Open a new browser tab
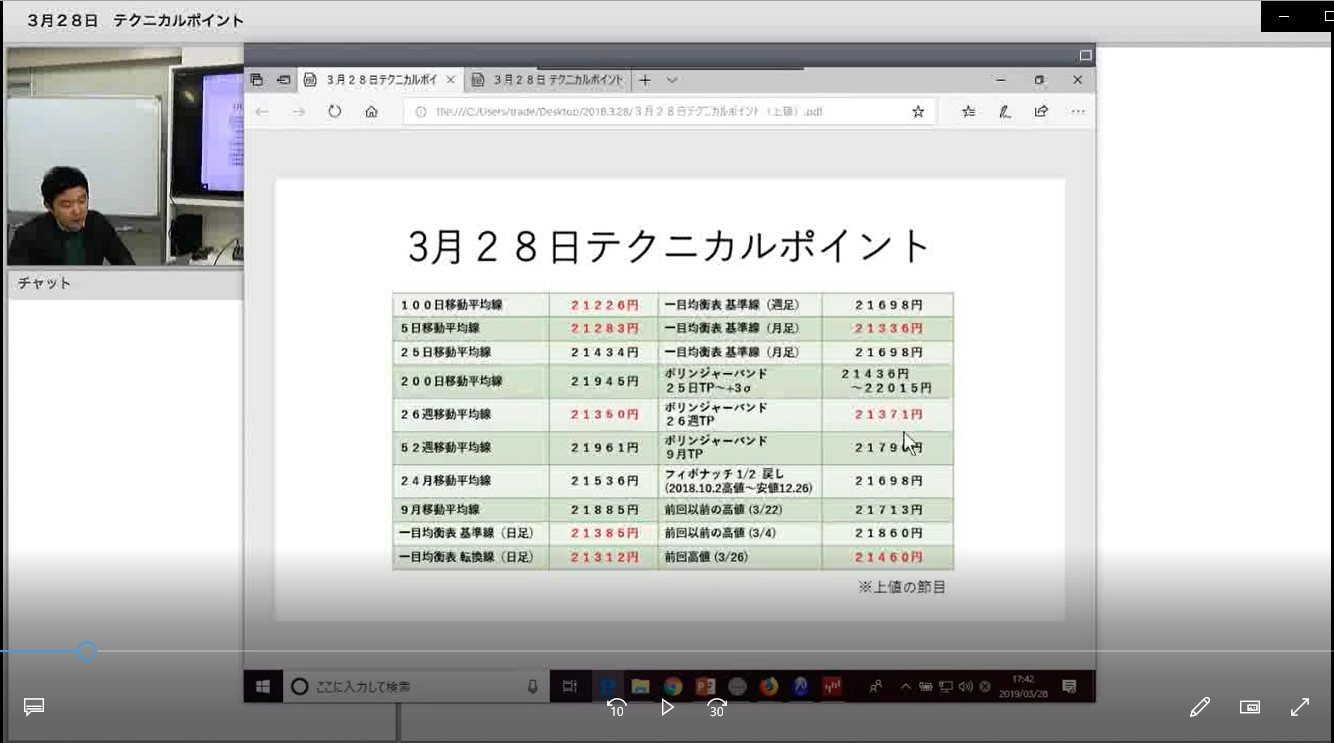The image size is (1334, 743). (645, 80)
